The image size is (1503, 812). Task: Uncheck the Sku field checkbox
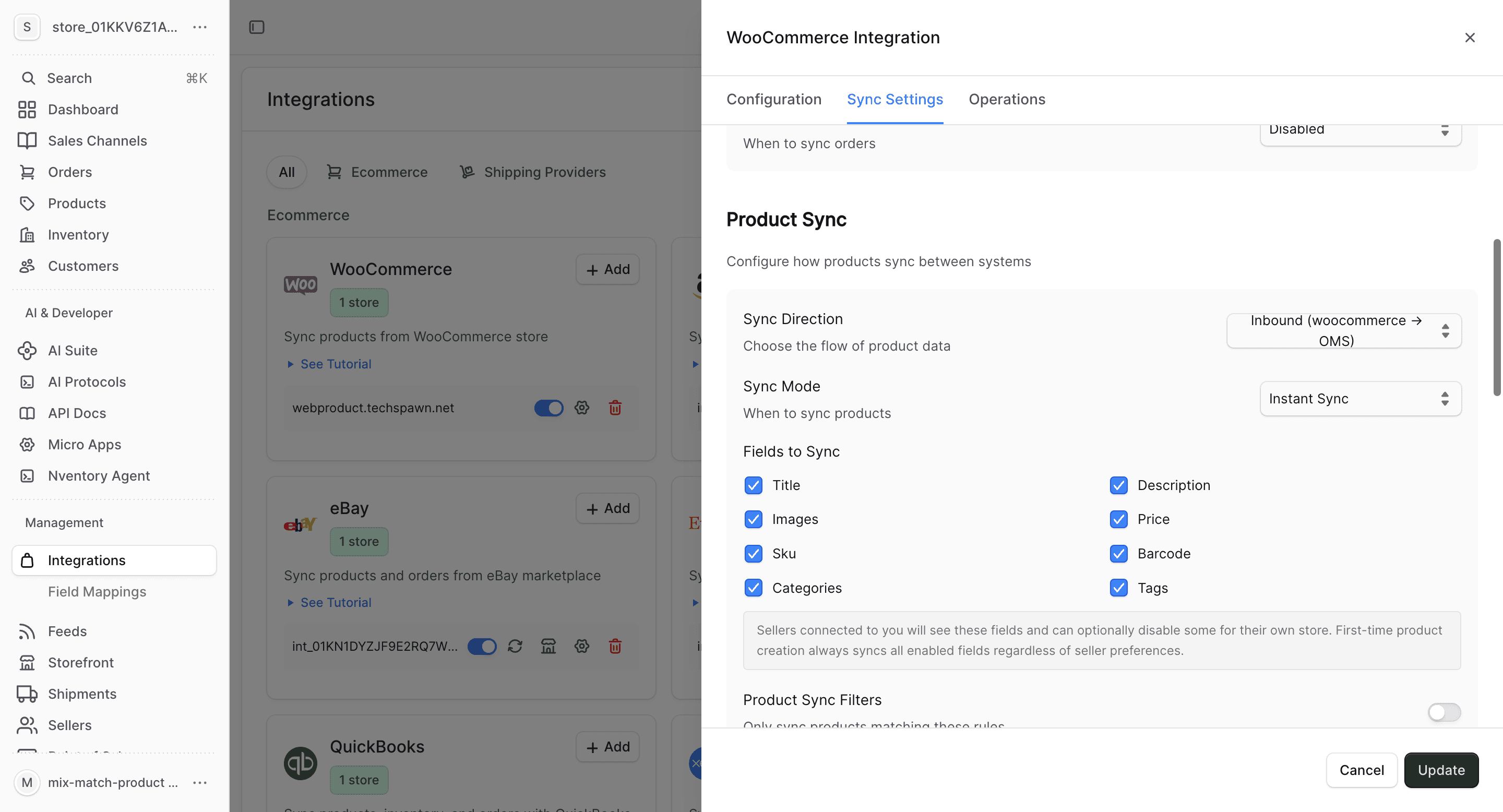point(753,554)
